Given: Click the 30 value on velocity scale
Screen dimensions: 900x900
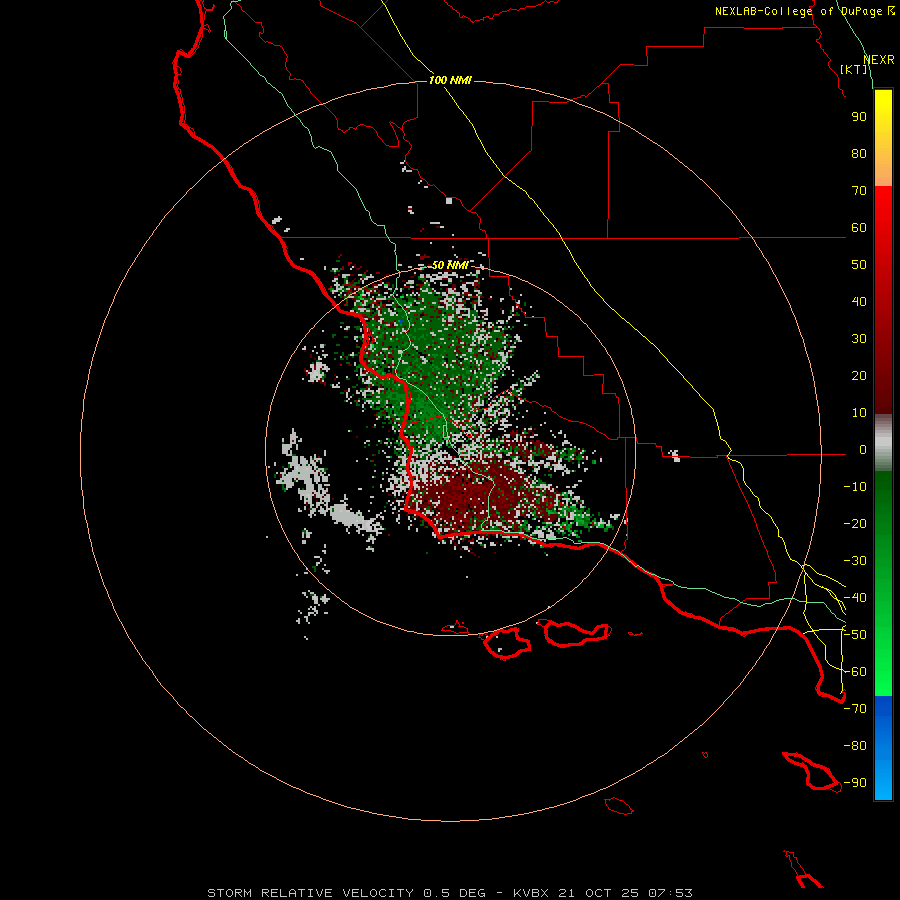Looking at the screenshot, I should [x=859, y=339].
